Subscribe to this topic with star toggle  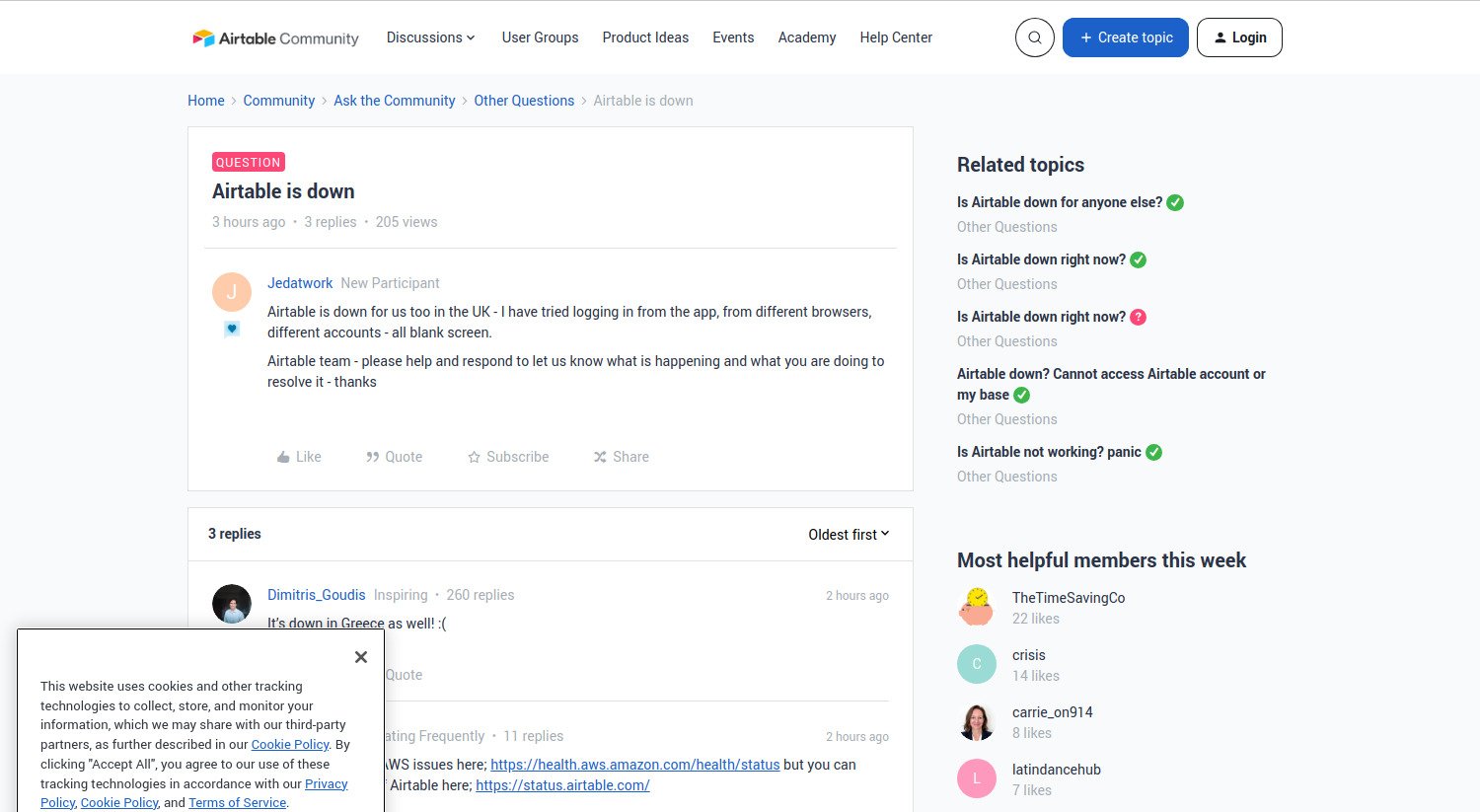(508, 457)
